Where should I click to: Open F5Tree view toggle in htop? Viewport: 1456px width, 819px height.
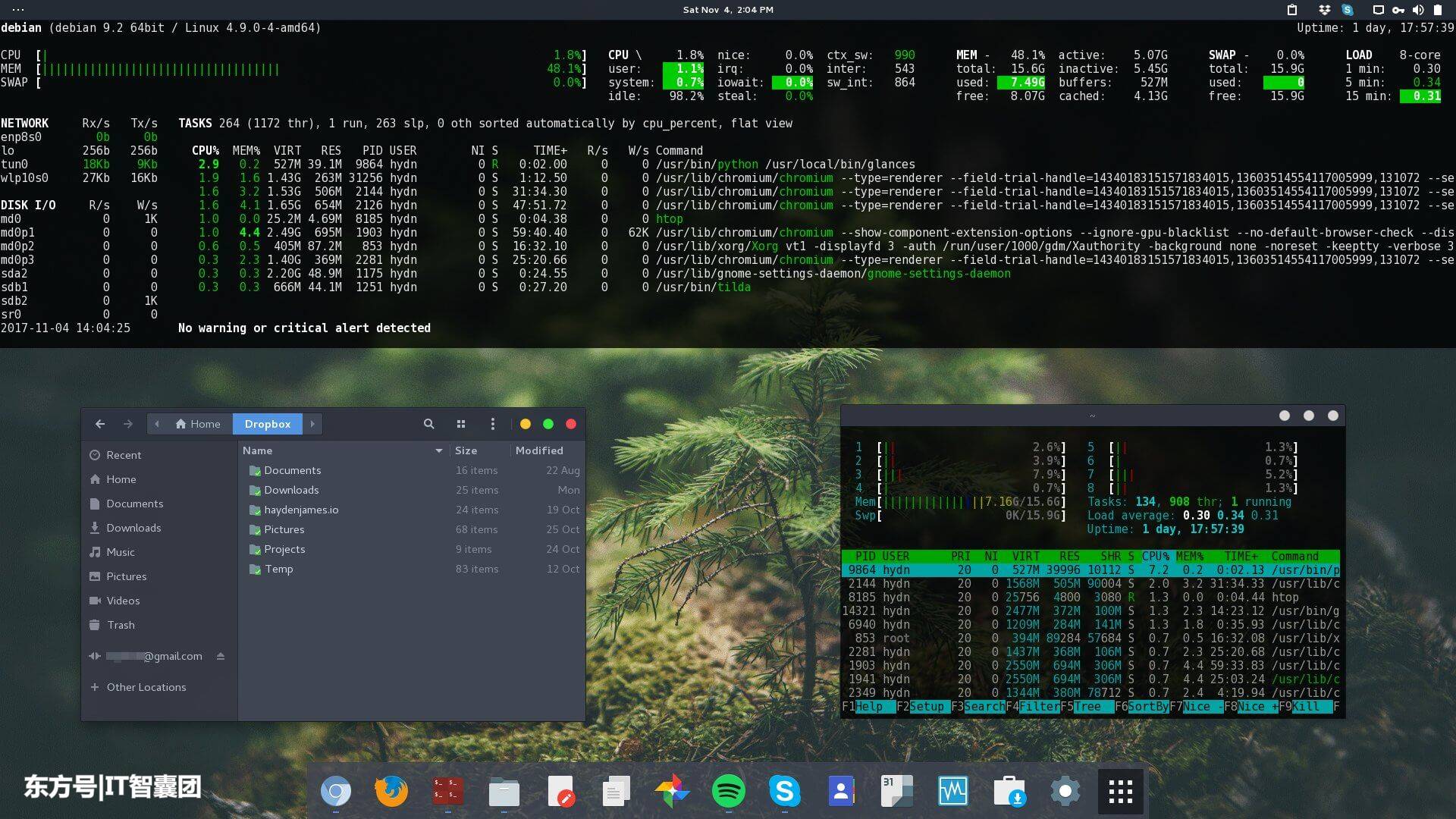[x=1088, y=707]
